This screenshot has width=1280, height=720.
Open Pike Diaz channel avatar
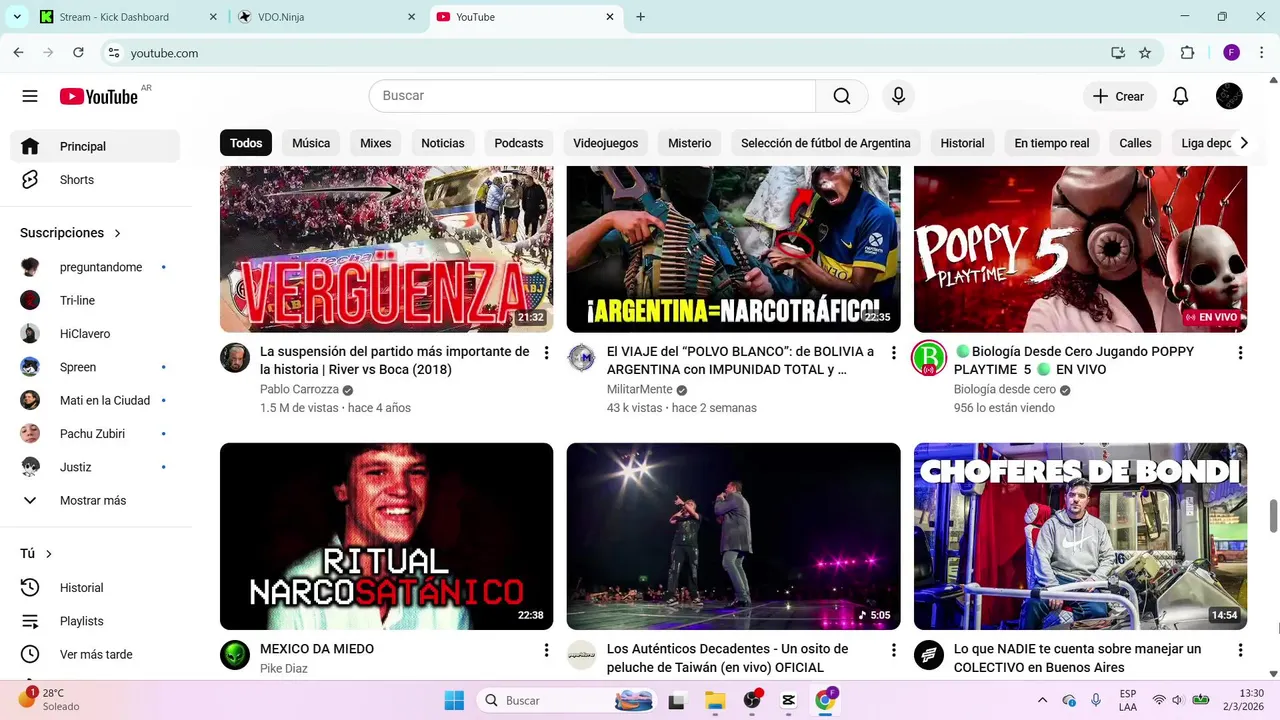click(235, 655)
